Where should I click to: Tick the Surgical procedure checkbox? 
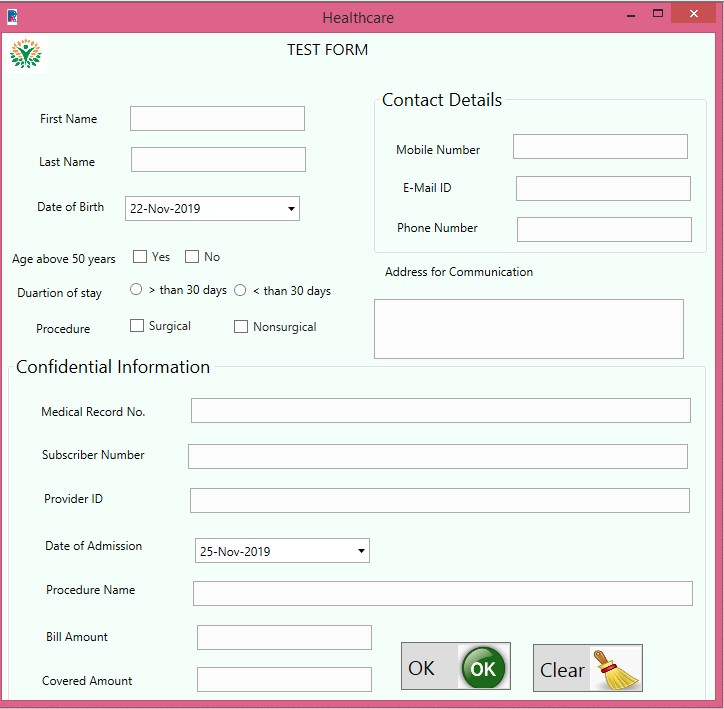tap(137, 326)
